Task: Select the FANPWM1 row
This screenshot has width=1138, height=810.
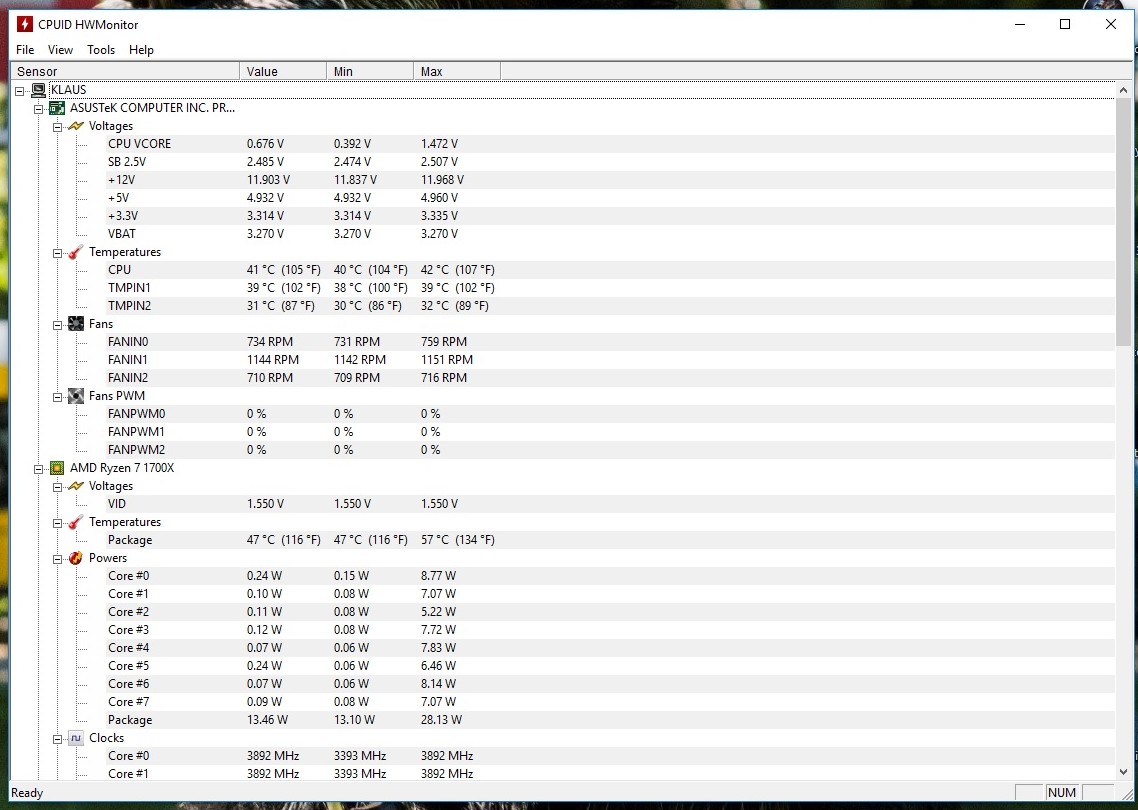Action: click(610, 432)
